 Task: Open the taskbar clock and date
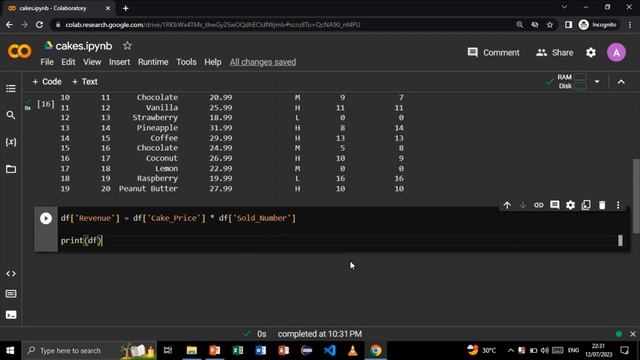[598, 351]
